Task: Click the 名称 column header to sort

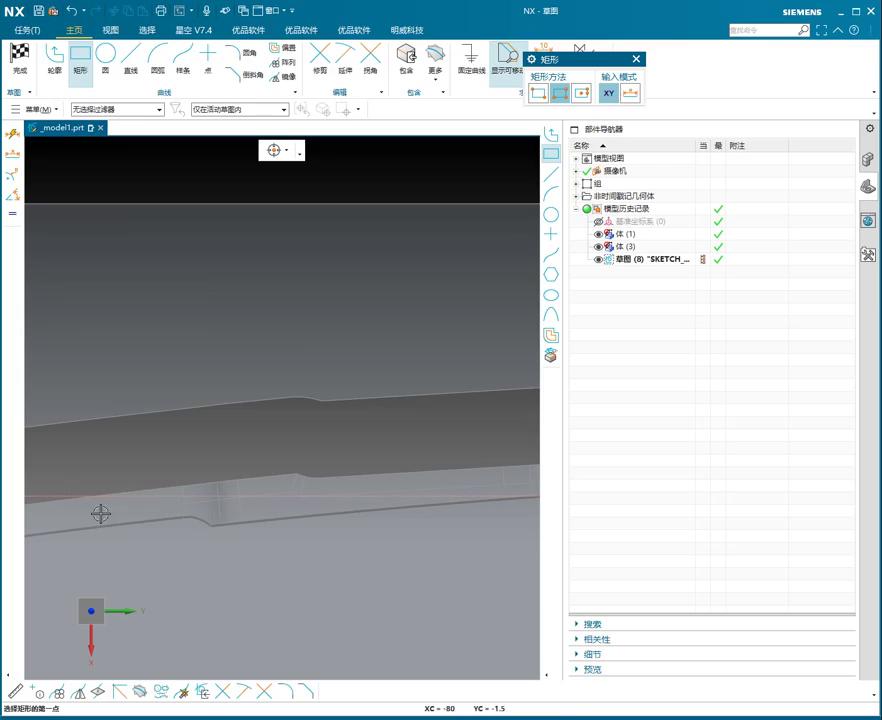Action: click(581, 146)
